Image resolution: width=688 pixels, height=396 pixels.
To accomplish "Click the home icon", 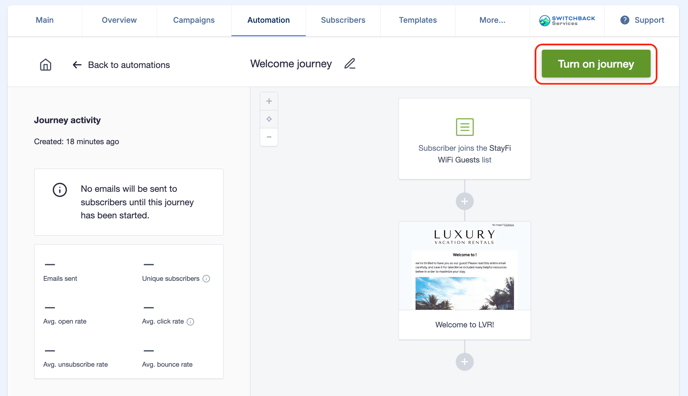I will coord(46,65).
